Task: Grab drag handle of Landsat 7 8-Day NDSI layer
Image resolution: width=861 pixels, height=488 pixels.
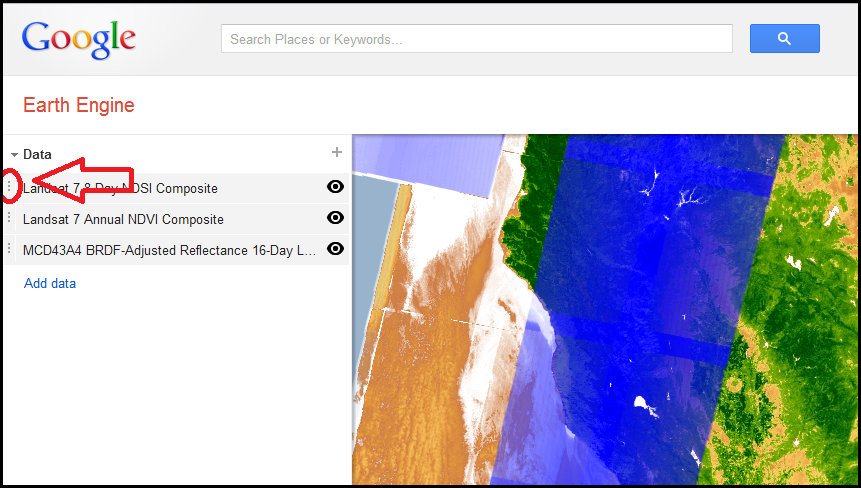Action: tap(9, 187)
